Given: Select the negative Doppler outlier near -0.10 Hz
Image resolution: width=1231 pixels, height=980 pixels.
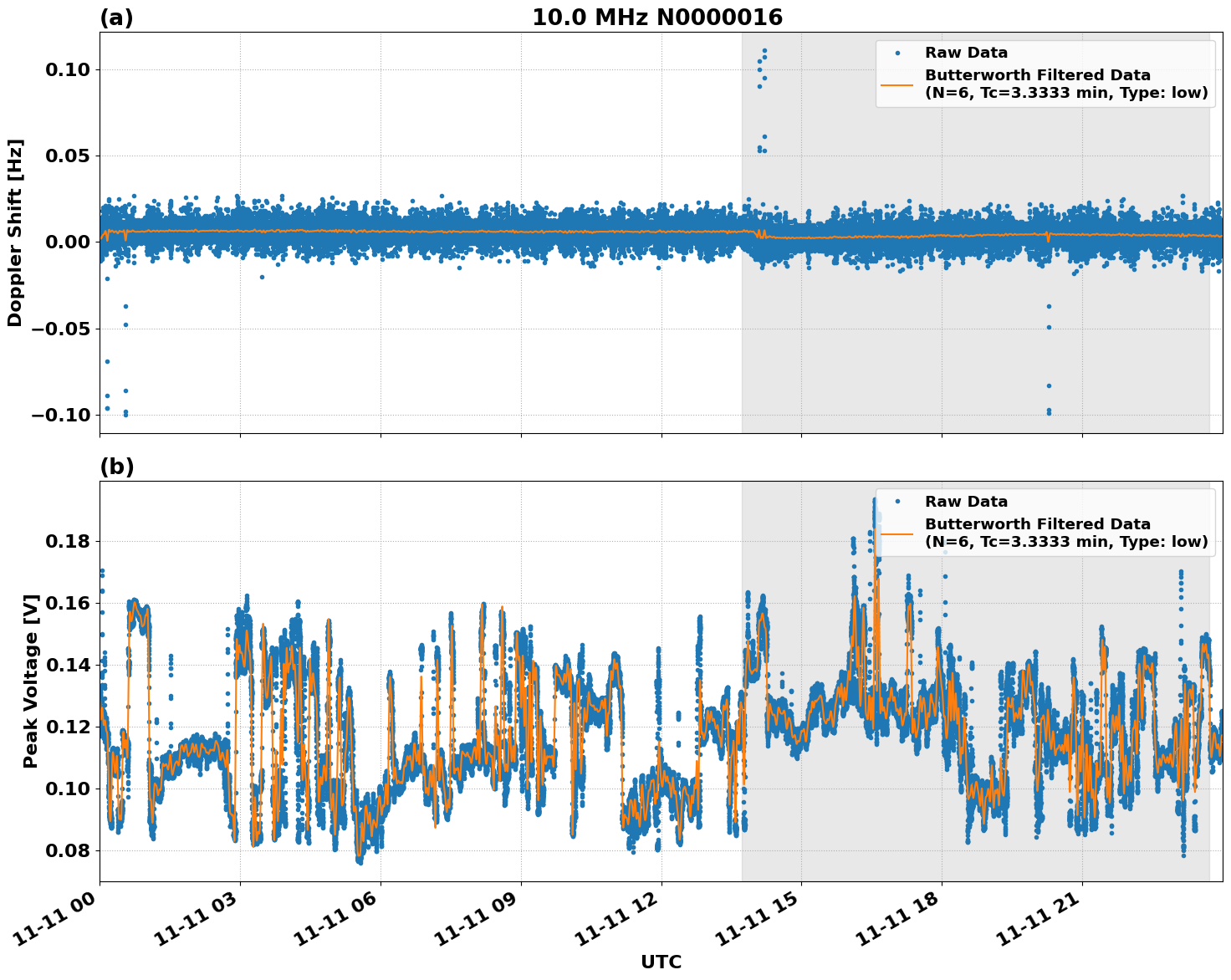Looking at the screenshot, I should [125, 411].
